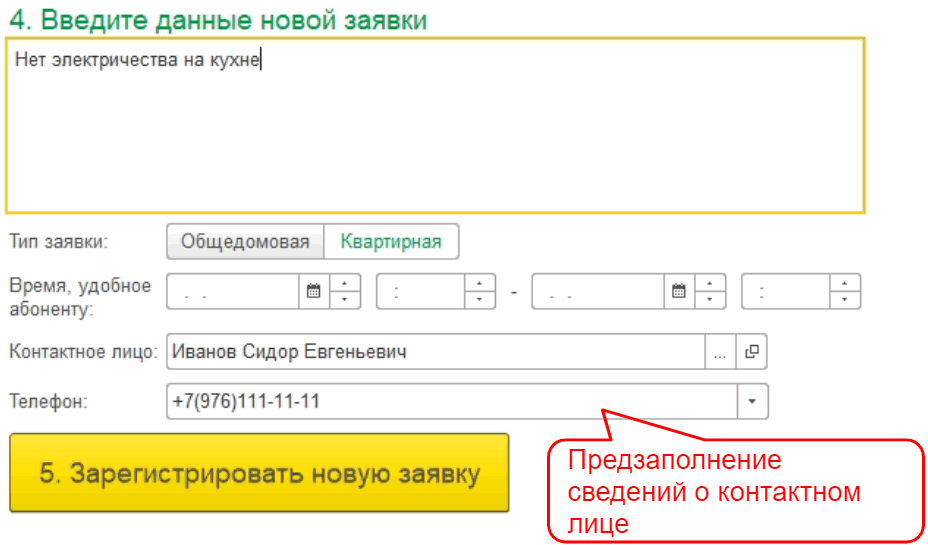
Task: Increase end time with up arrow
Action: [845, 283]
